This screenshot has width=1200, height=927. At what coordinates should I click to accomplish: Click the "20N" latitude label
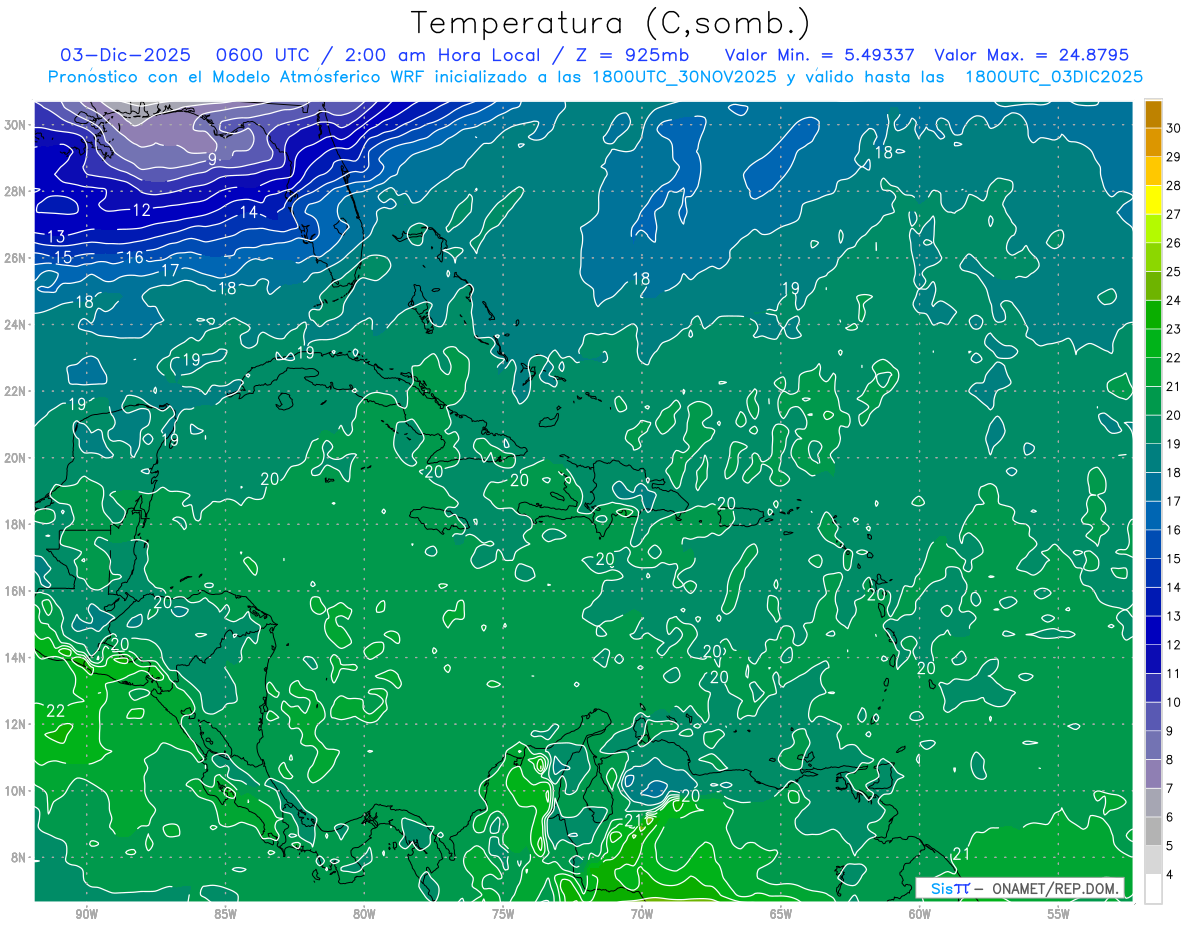click(17, 458)
